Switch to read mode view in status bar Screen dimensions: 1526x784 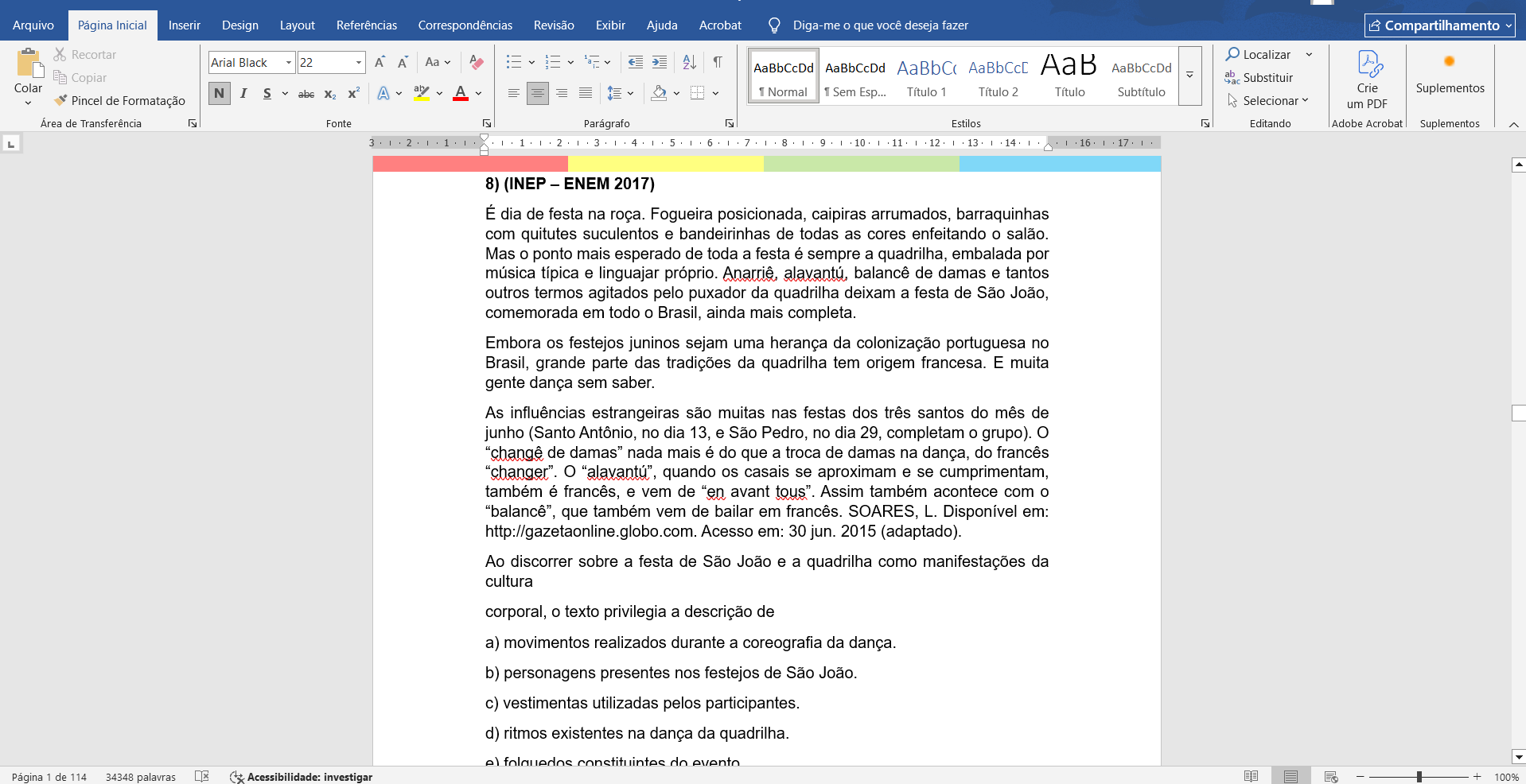(1251, 777)
